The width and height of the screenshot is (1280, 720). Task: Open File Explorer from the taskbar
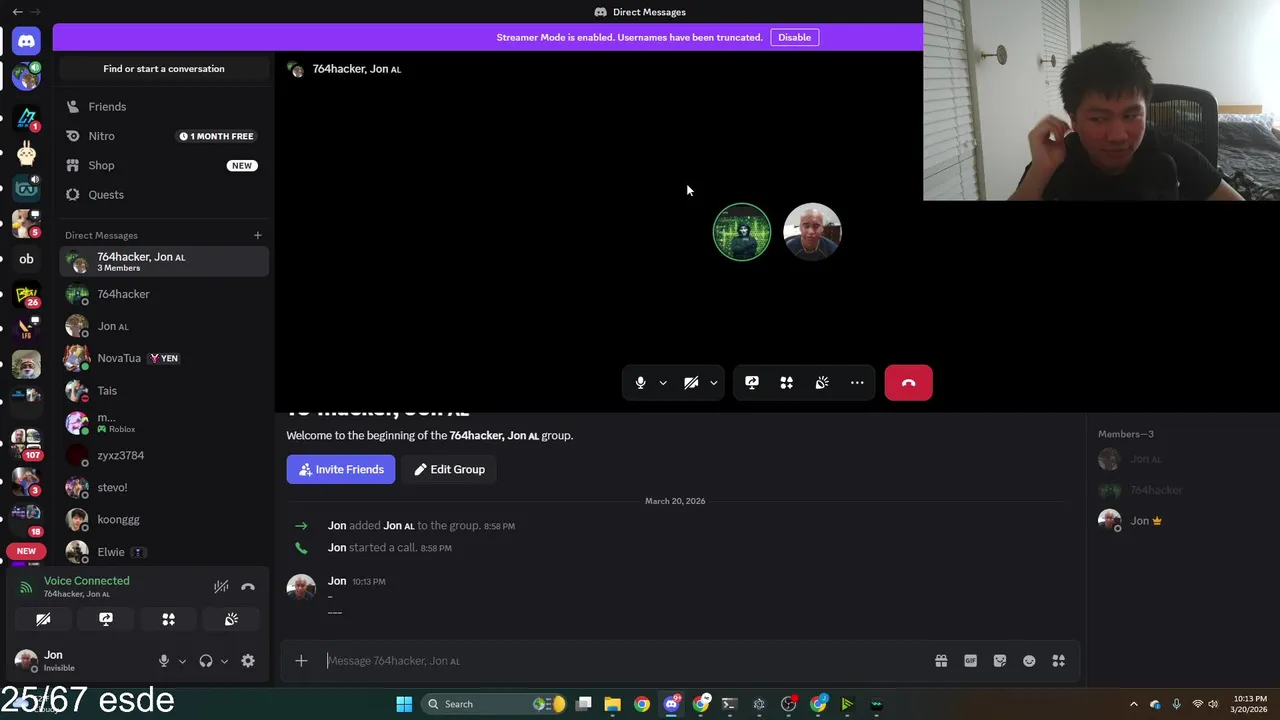613,704
